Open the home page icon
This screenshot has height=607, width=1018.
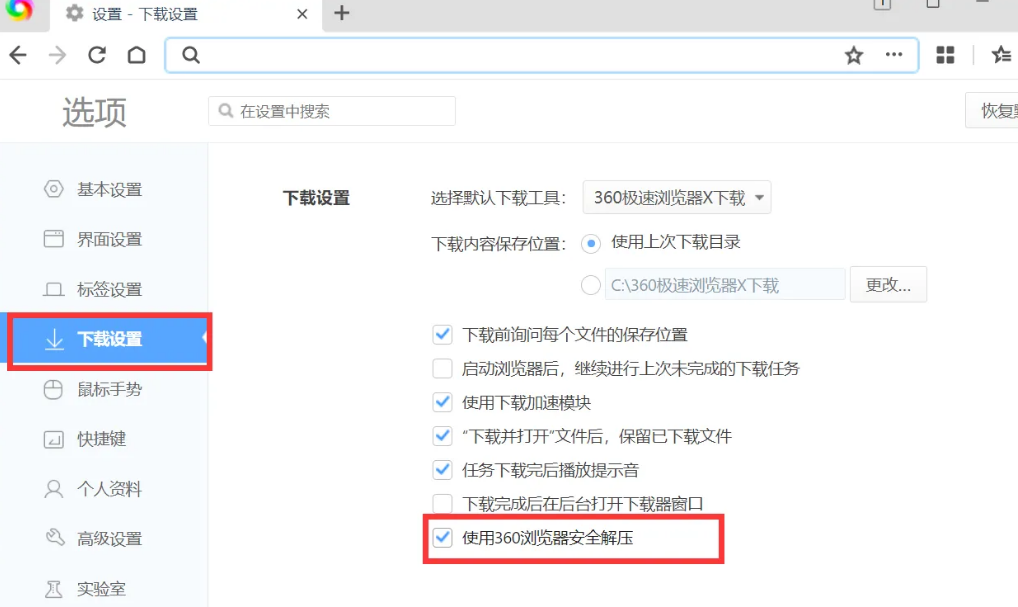tap(136, 55)
